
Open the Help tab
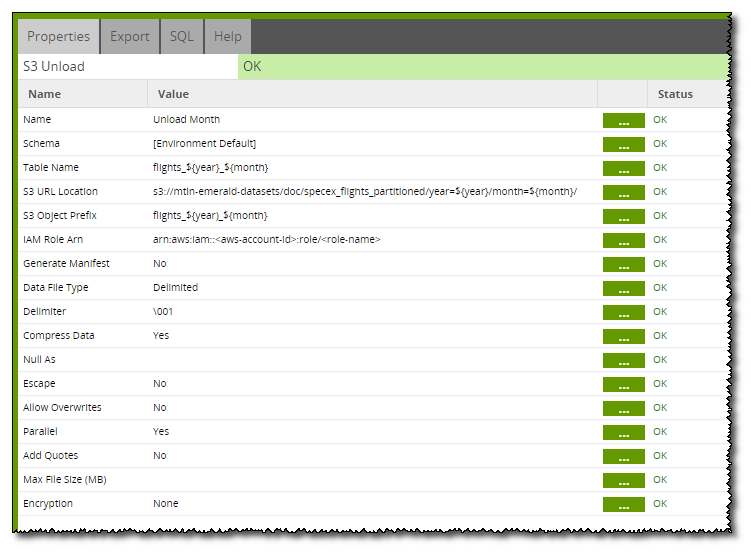[228, 36]
